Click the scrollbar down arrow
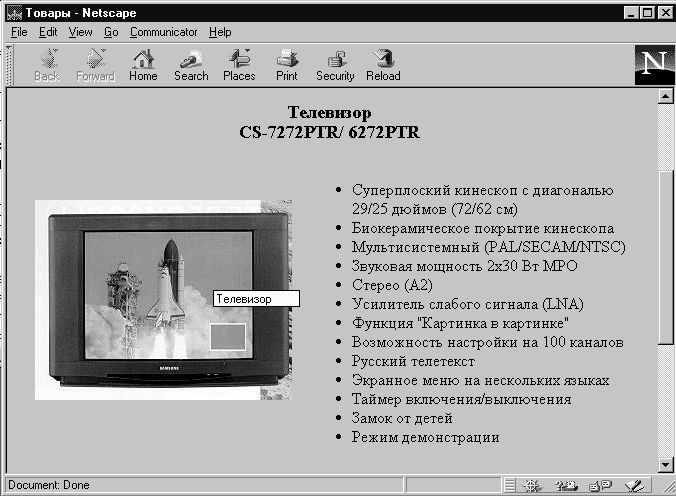The height and width of the screenshot is (496, 676). pyautogui.click(x=667, y=464)
